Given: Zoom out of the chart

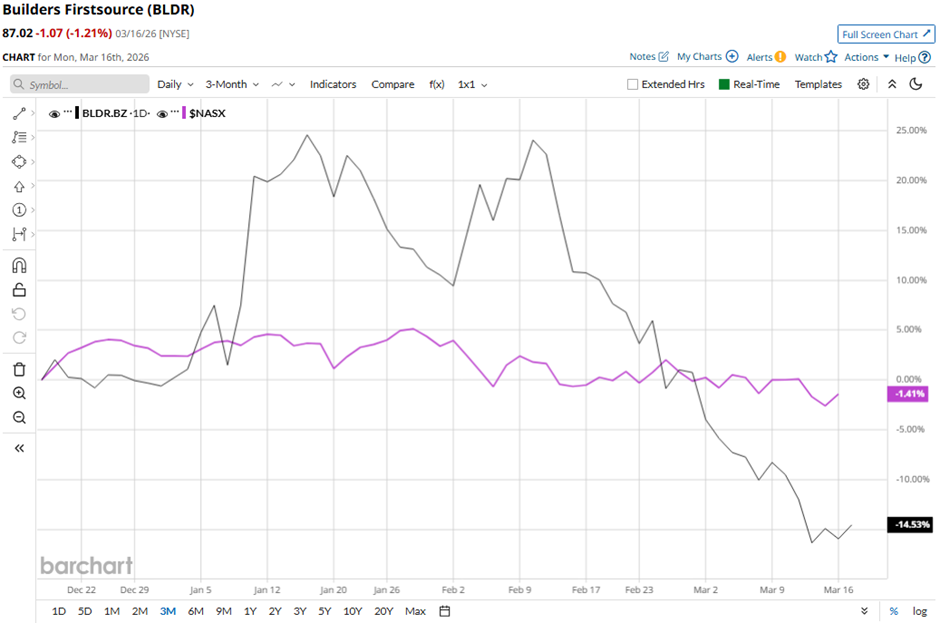Looking at the screenshot, I should pos(19,417).
